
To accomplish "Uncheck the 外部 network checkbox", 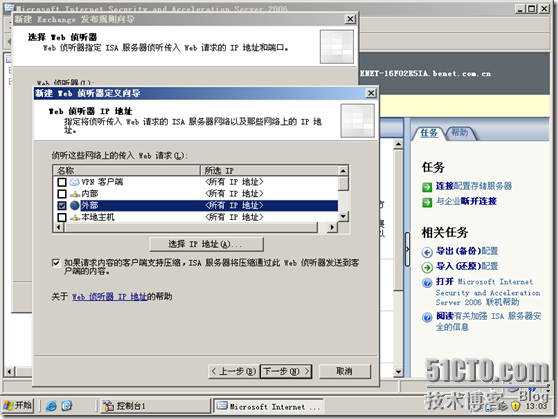I will [62, 206].
